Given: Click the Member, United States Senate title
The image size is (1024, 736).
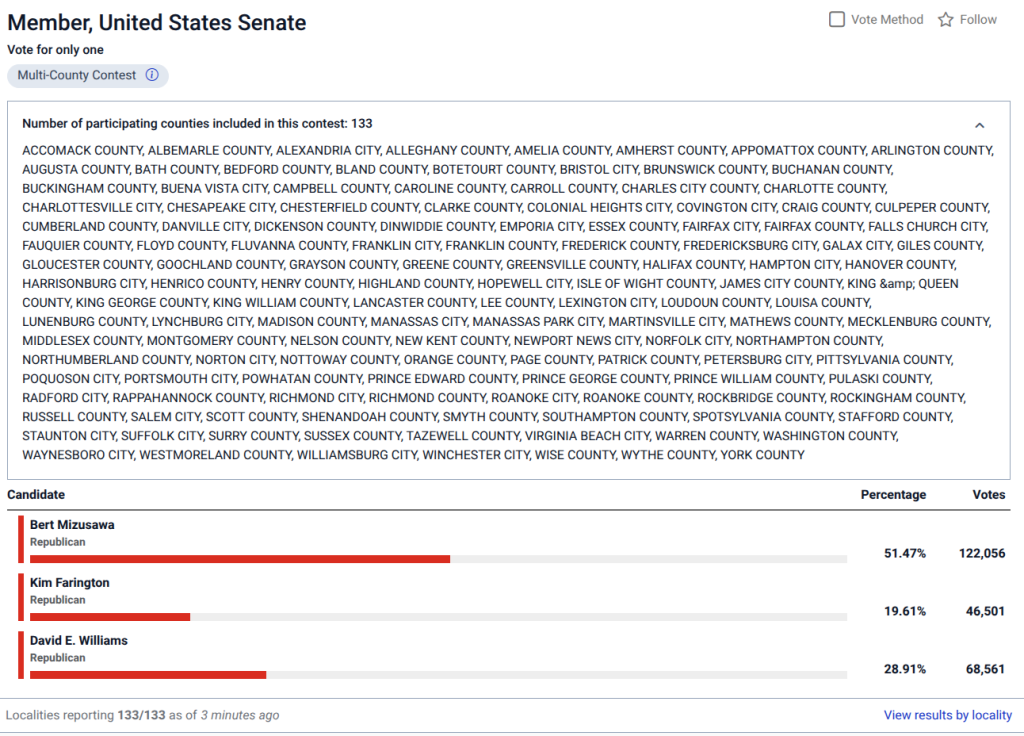Looking at the screenshot, I should pyautogui.click(x=157, y=23).
